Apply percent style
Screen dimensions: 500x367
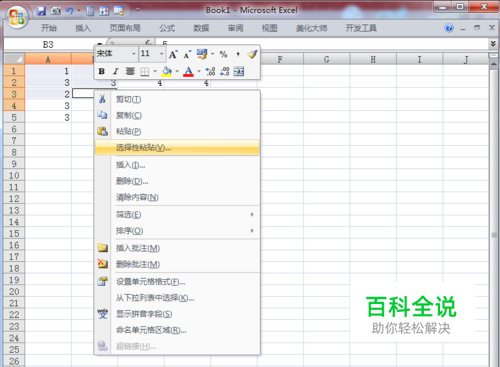coord(223,54)
